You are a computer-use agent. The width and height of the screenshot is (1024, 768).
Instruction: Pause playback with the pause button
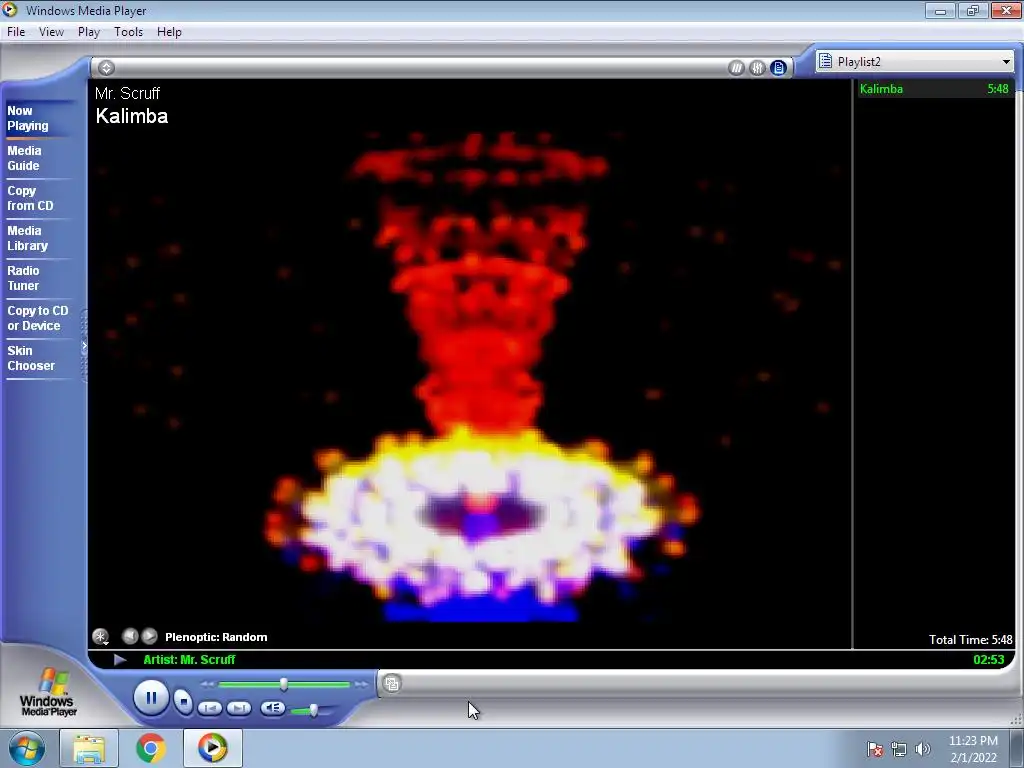pos(152,697)
